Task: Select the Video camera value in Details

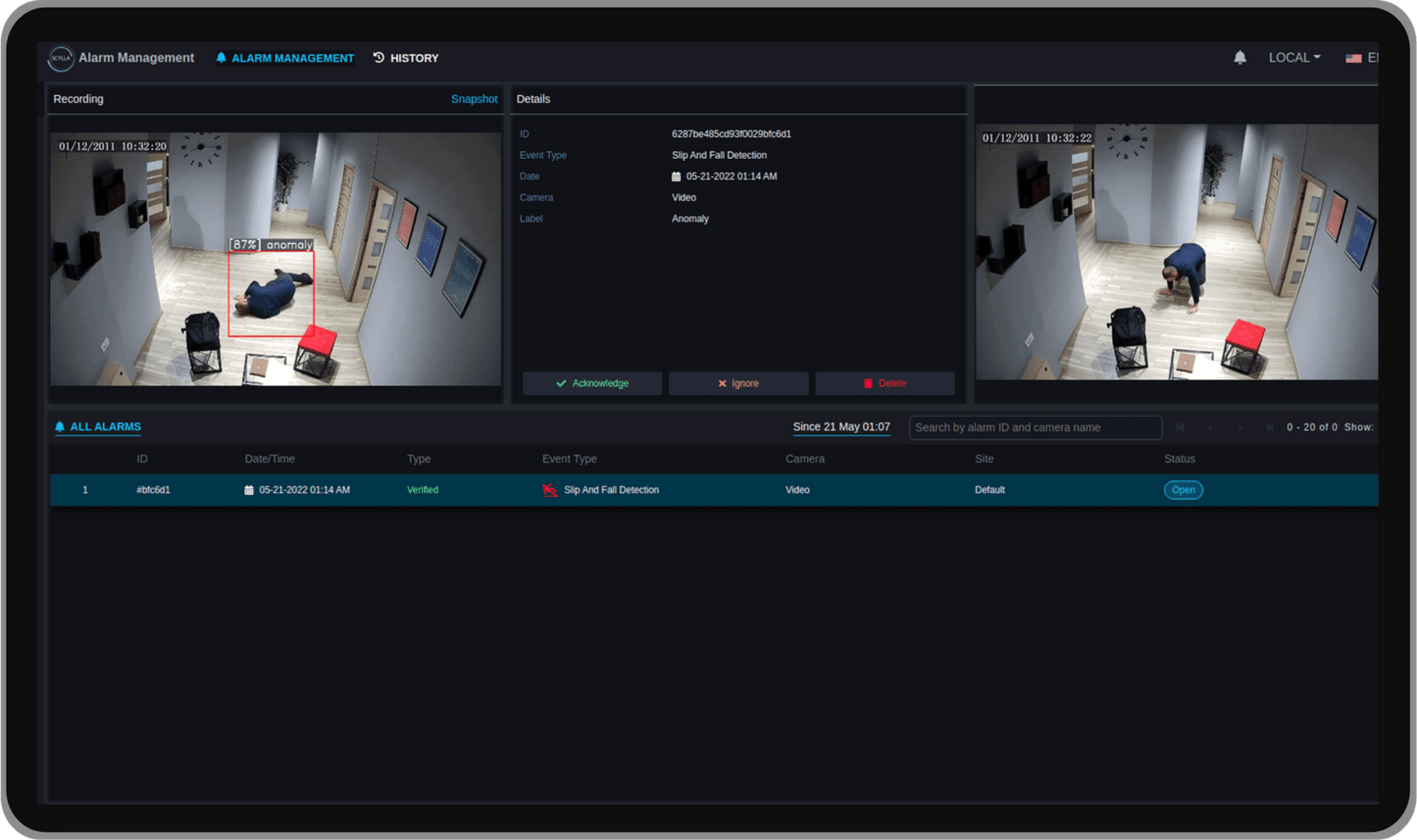Action: [684, 198]
